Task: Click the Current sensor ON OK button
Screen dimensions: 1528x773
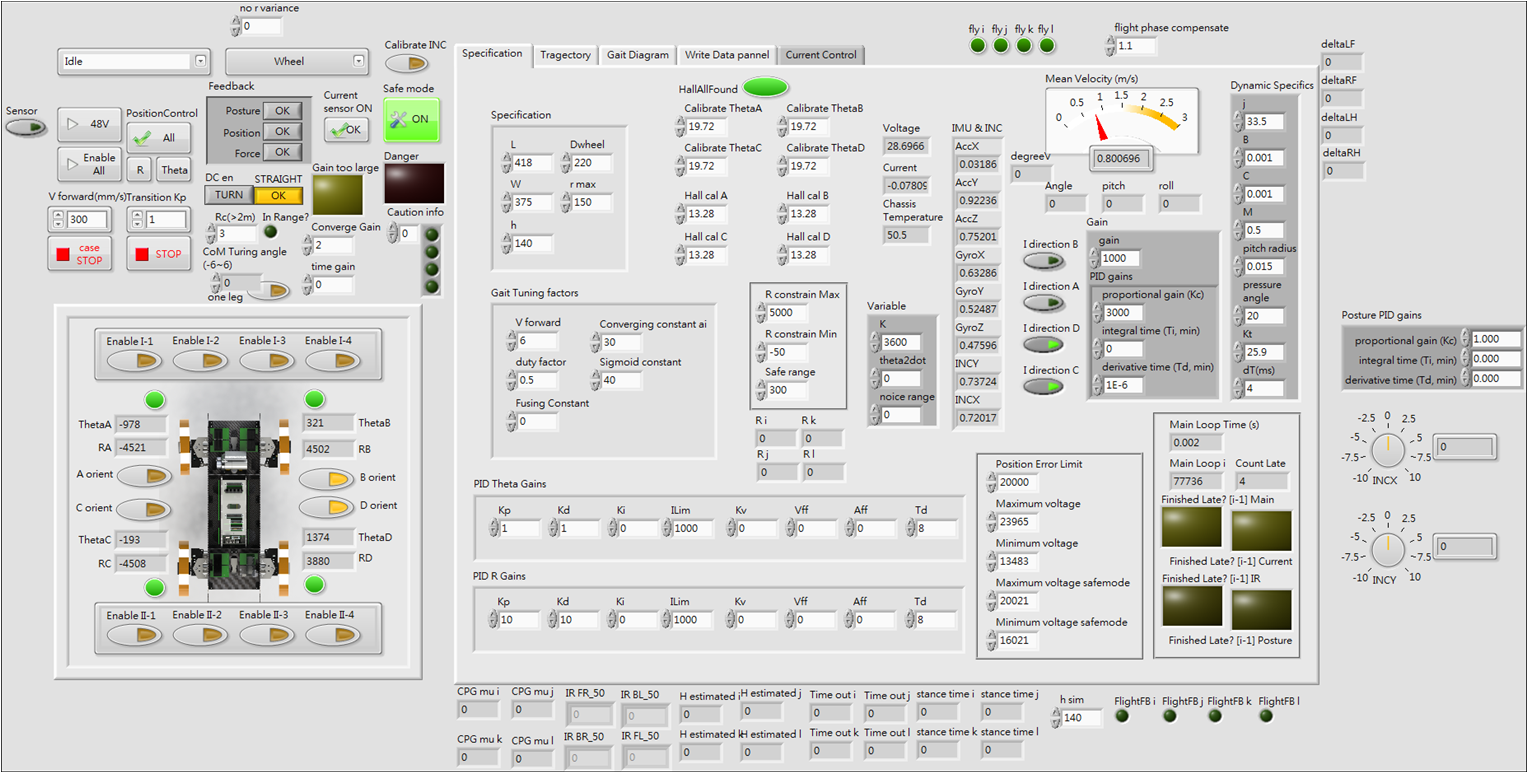Action: pos(347,130)
